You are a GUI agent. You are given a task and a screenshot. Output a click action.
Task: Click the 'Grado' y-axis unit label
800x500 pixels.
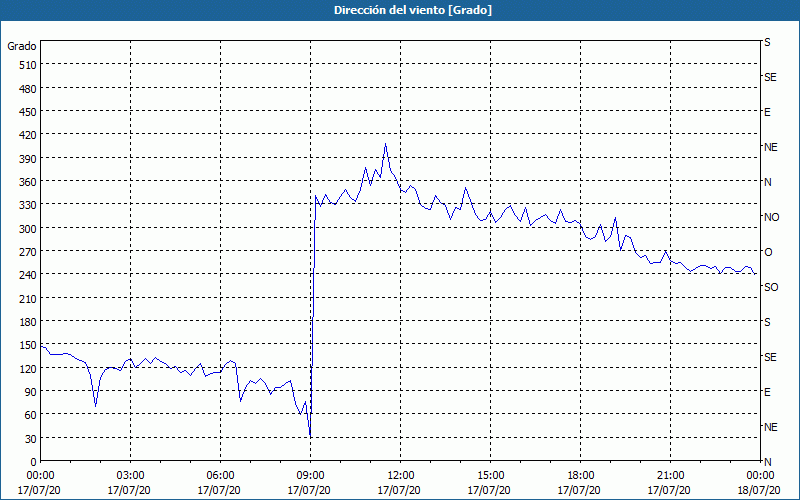coord(22,46)
